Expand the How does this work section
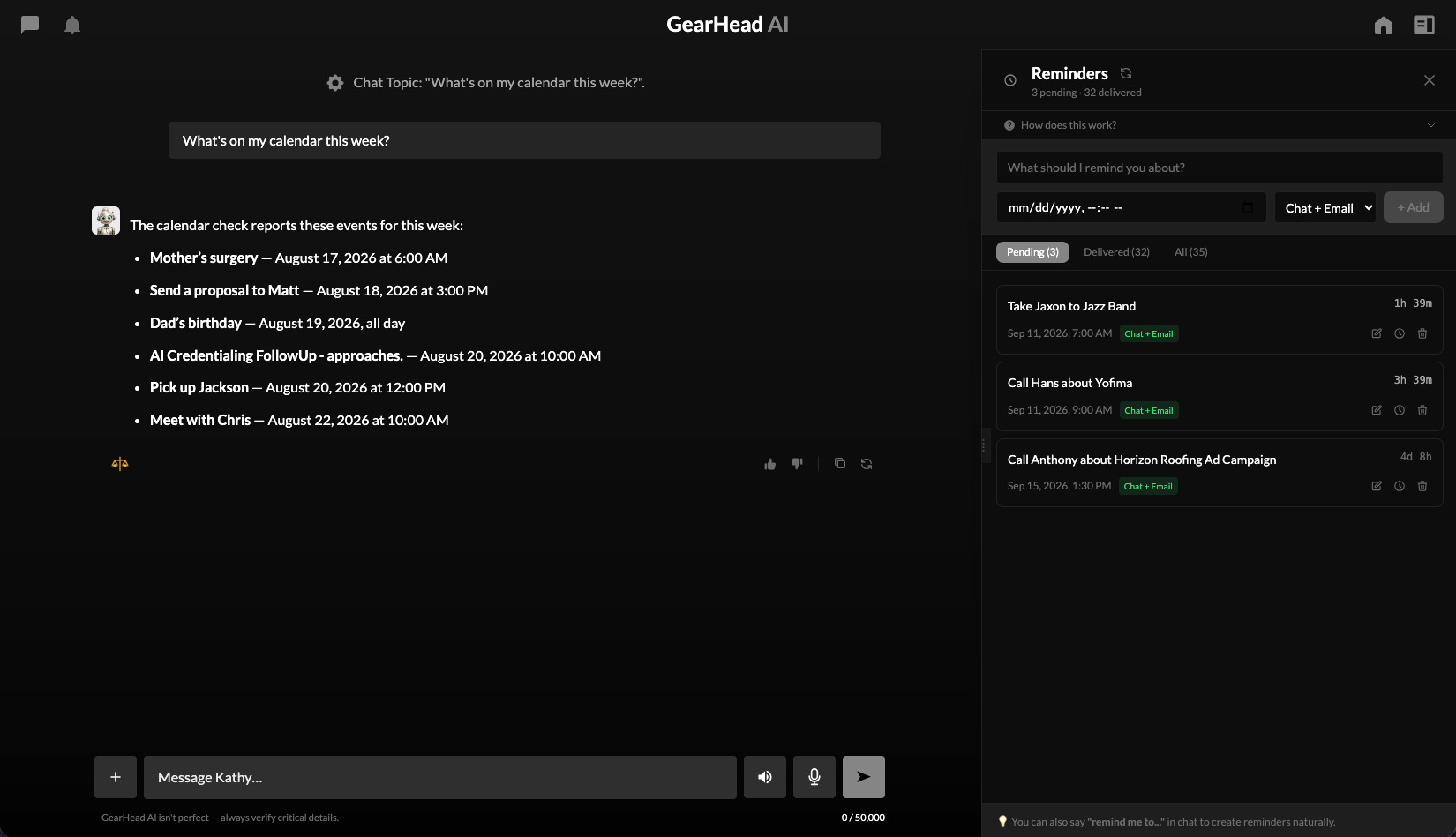Viewport: 1456px width, 837px height. 1219,125
